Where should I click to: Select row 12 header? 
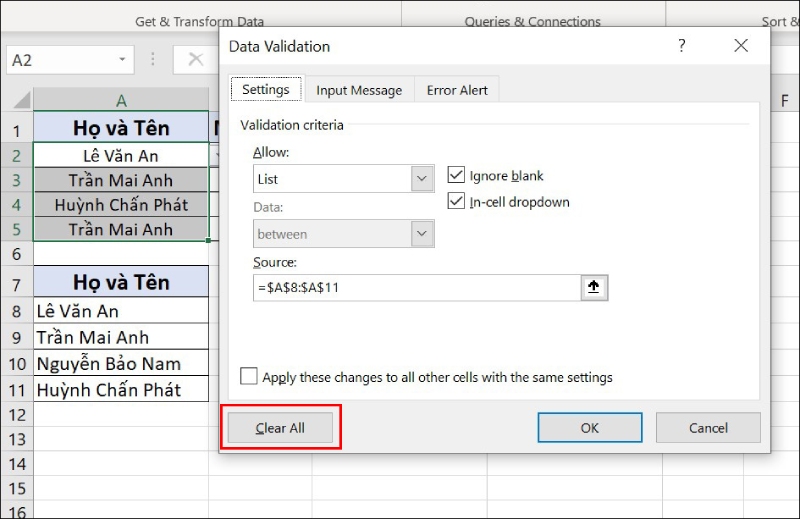point(16,415)
